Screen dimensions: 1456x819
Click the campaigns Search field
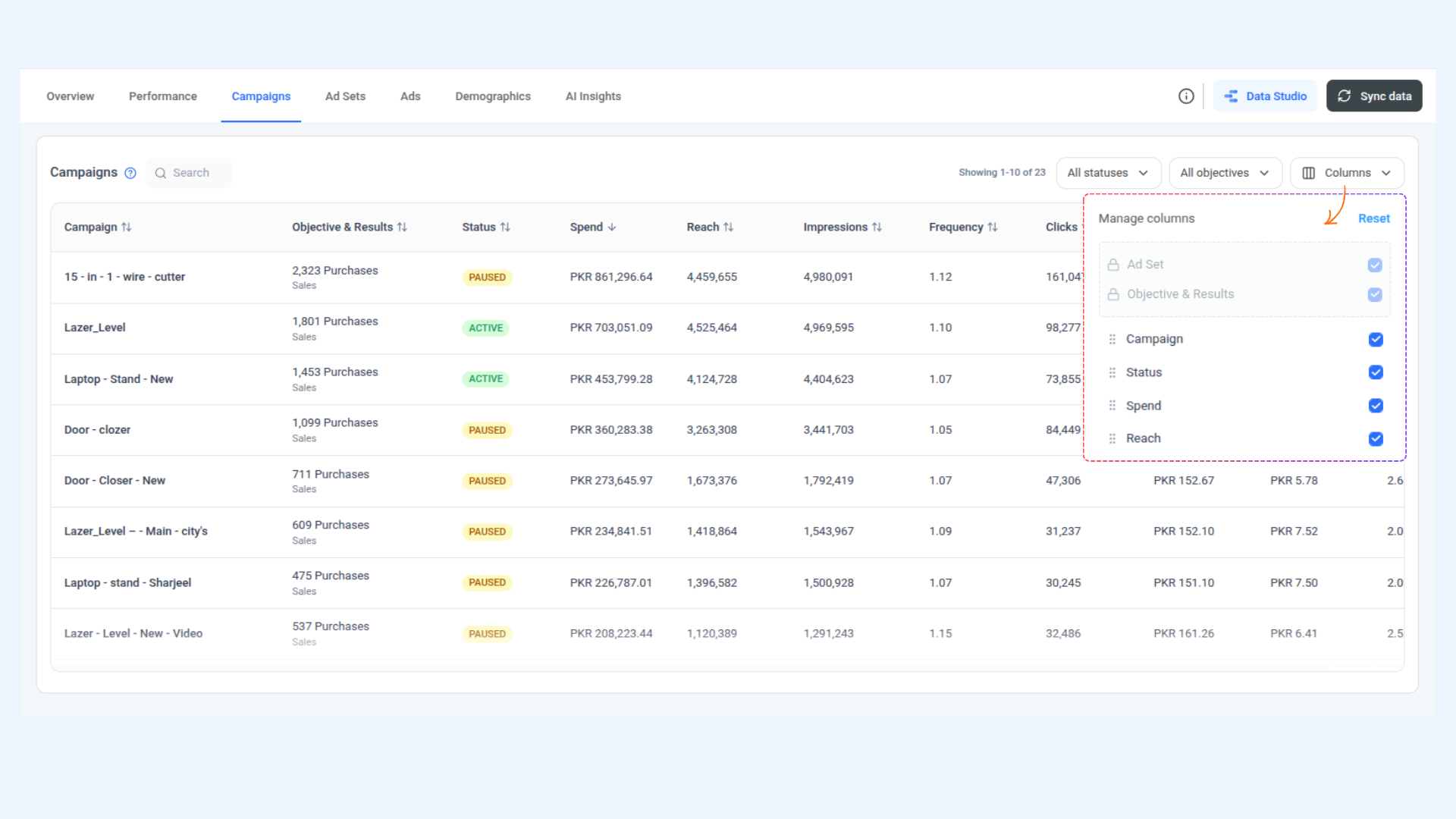190,173
